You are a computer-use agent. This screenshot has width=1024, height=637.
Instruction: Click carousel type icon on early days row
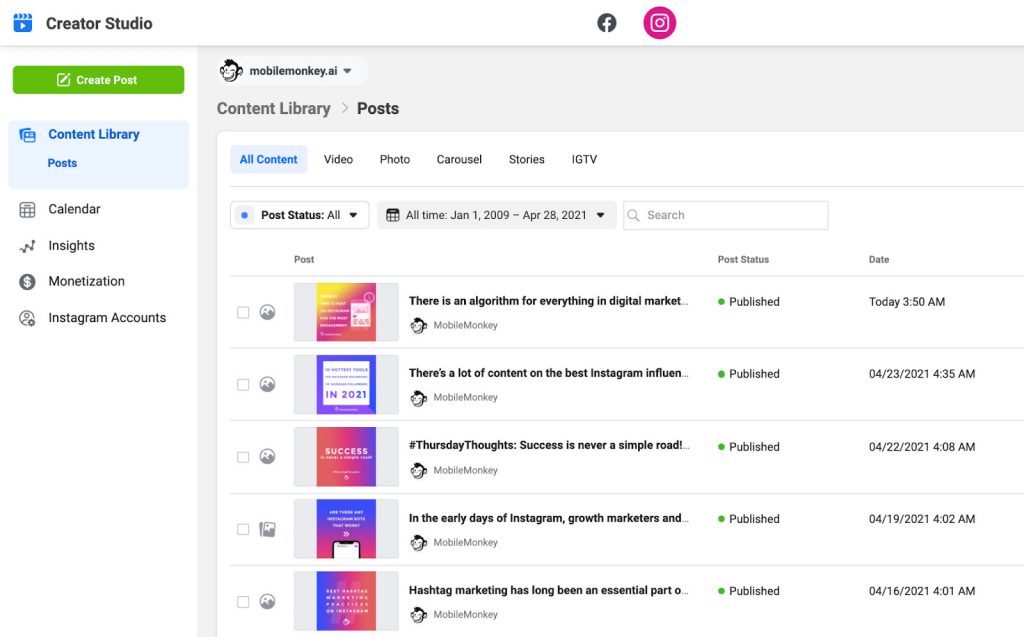coord(267,529)
